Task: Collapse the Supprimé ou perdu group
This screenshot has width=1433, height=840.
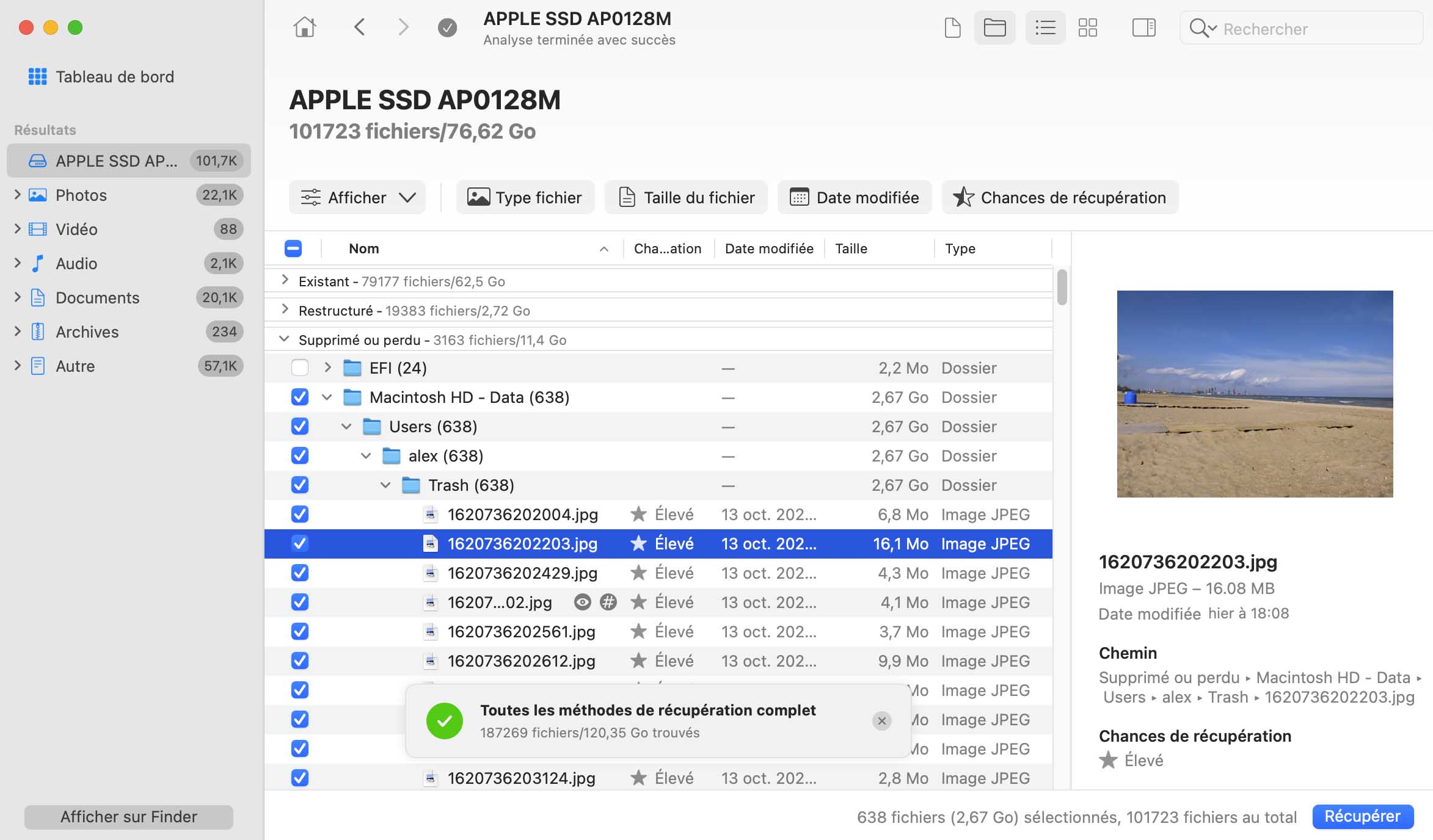Action: pyautogui.click(x=284, y=339)
